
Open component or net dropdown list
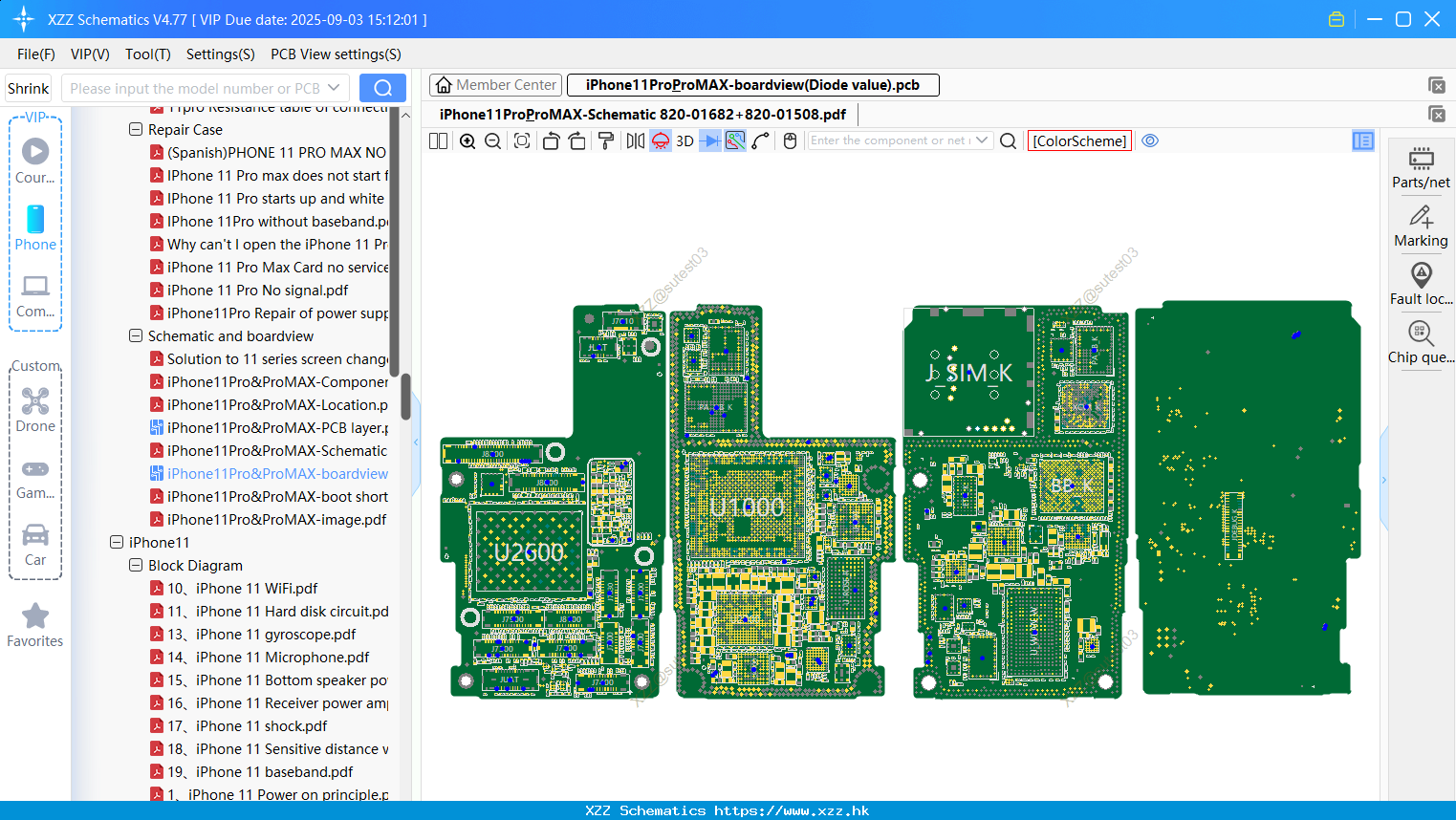[x=982, y=140]
